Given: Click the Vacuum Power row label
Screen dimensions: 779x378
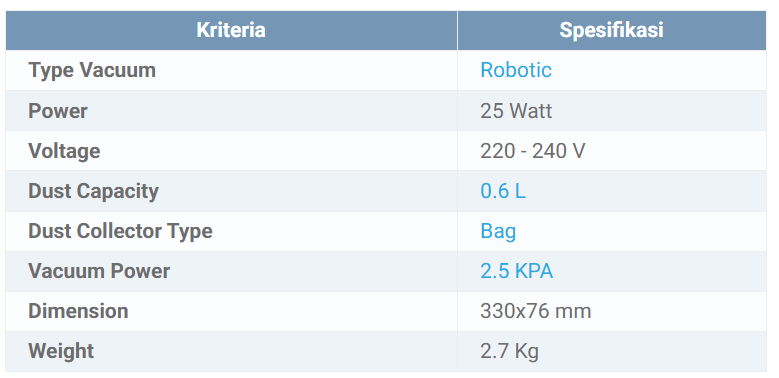Looking at the screenshot, I should [x=99, y=271].
